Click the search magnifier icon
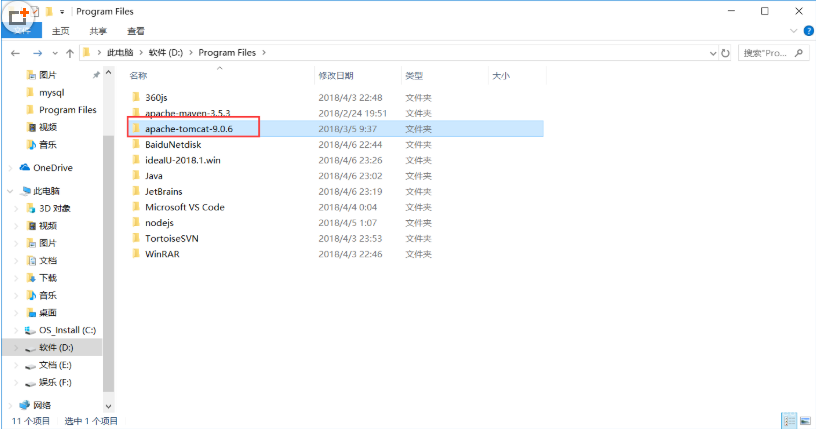816x429 pixels. (x=799, y=53)
